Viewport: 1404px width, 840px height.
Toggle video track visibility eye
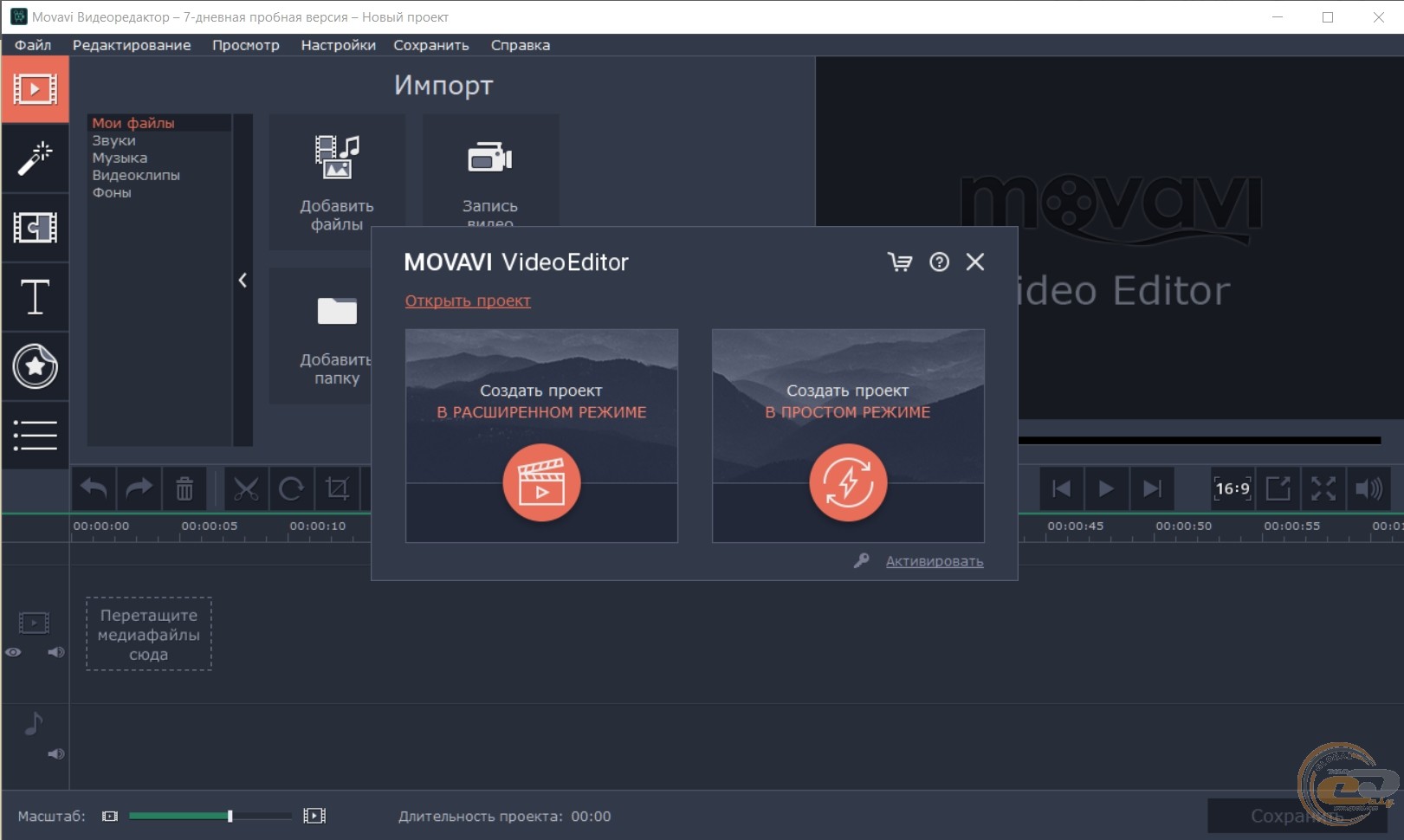[14, 652]
